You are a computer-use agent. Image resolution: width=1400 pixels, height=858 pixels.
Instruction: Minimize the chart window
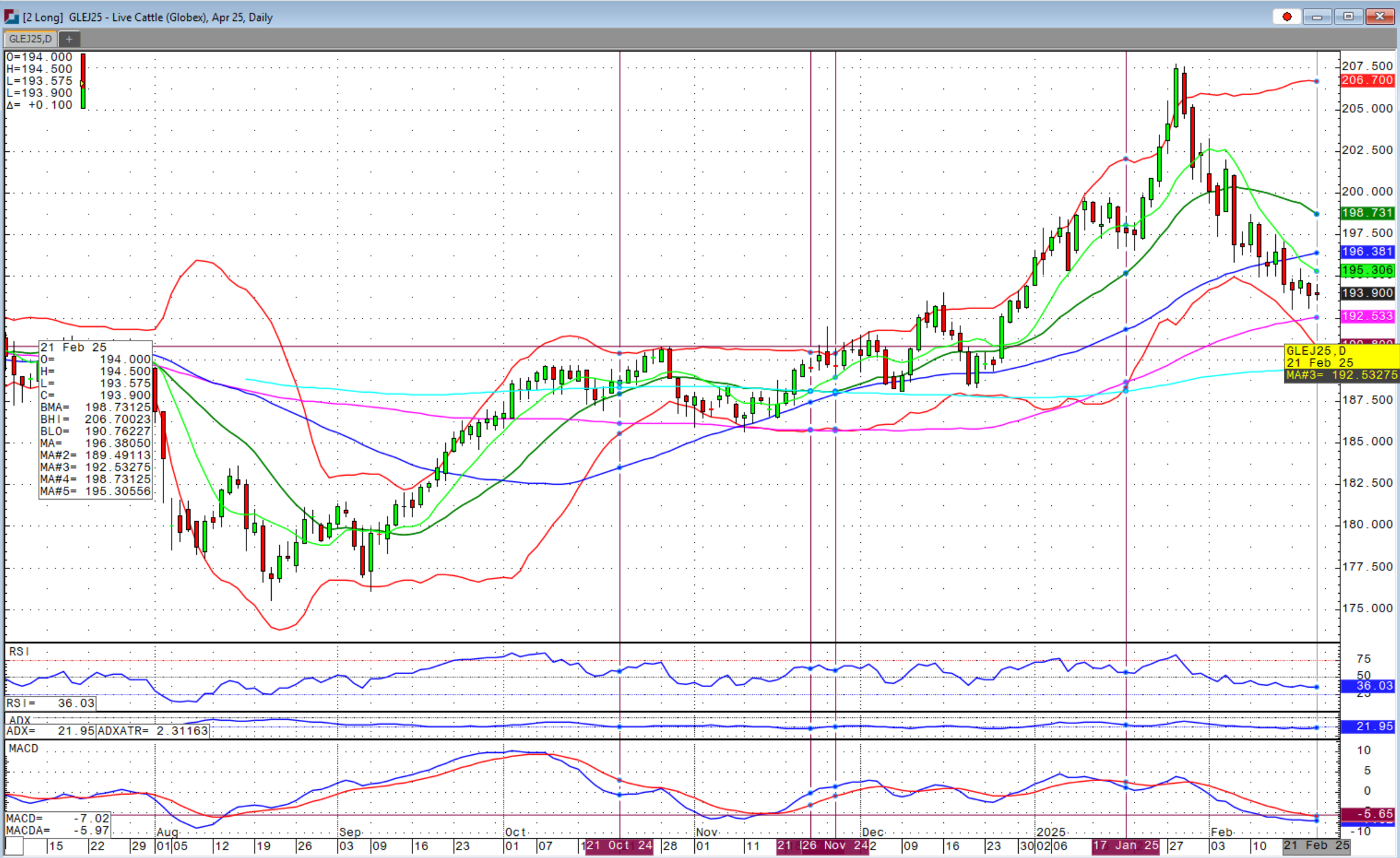[x=1317, y=17]
